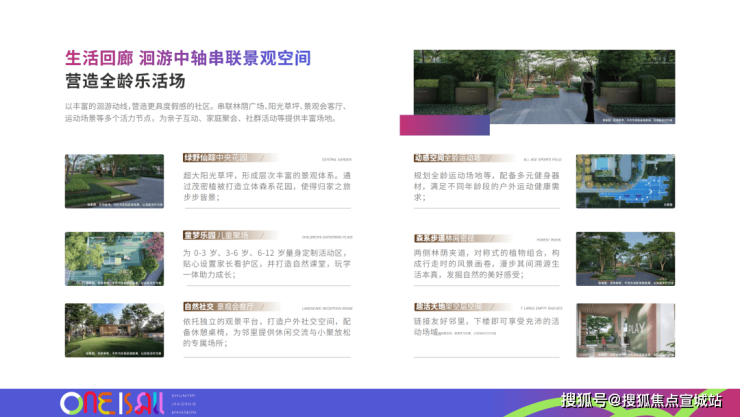Click the large landscape walkway photo

544,86
